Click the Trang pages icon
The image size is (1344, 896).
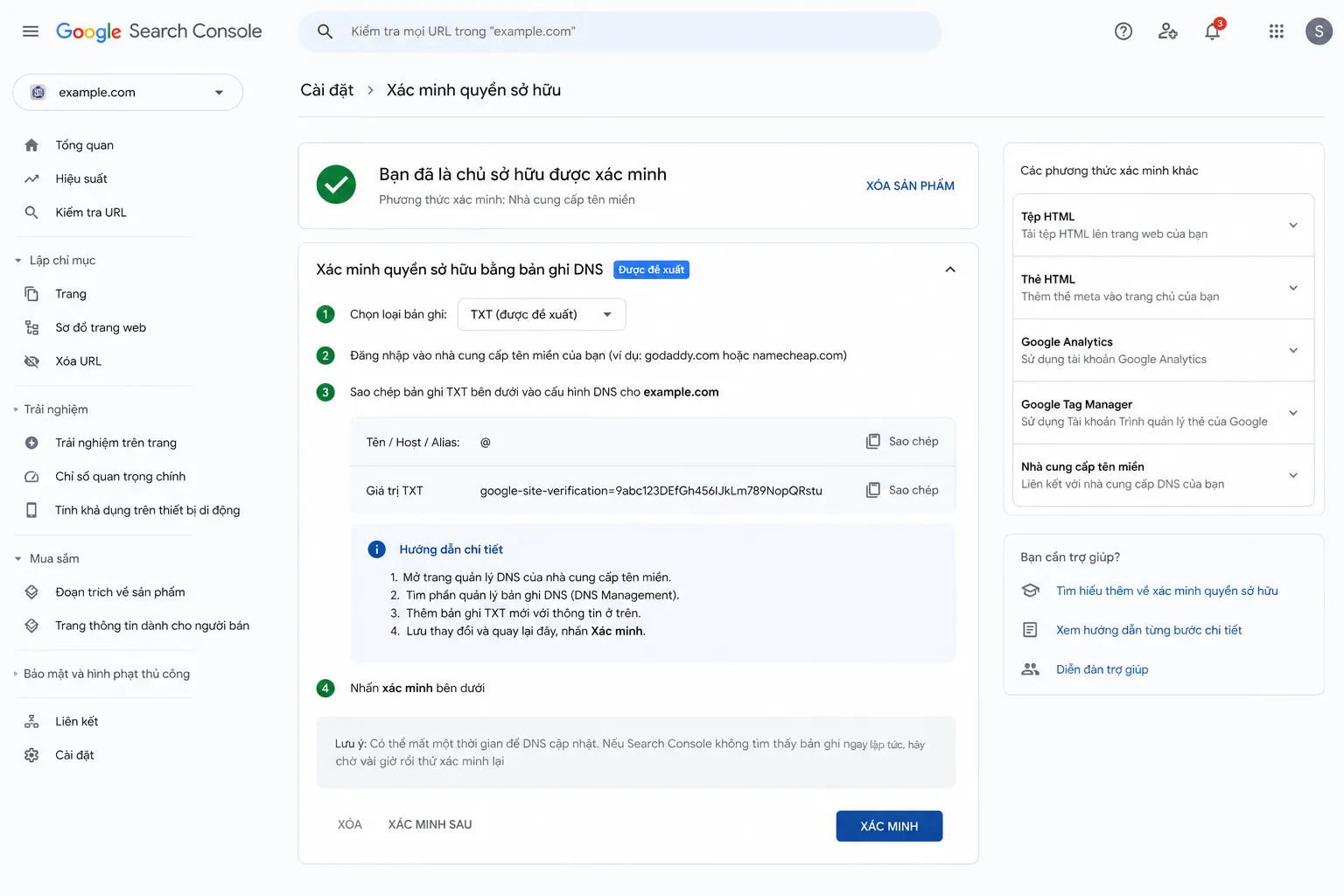pos(31,294)
